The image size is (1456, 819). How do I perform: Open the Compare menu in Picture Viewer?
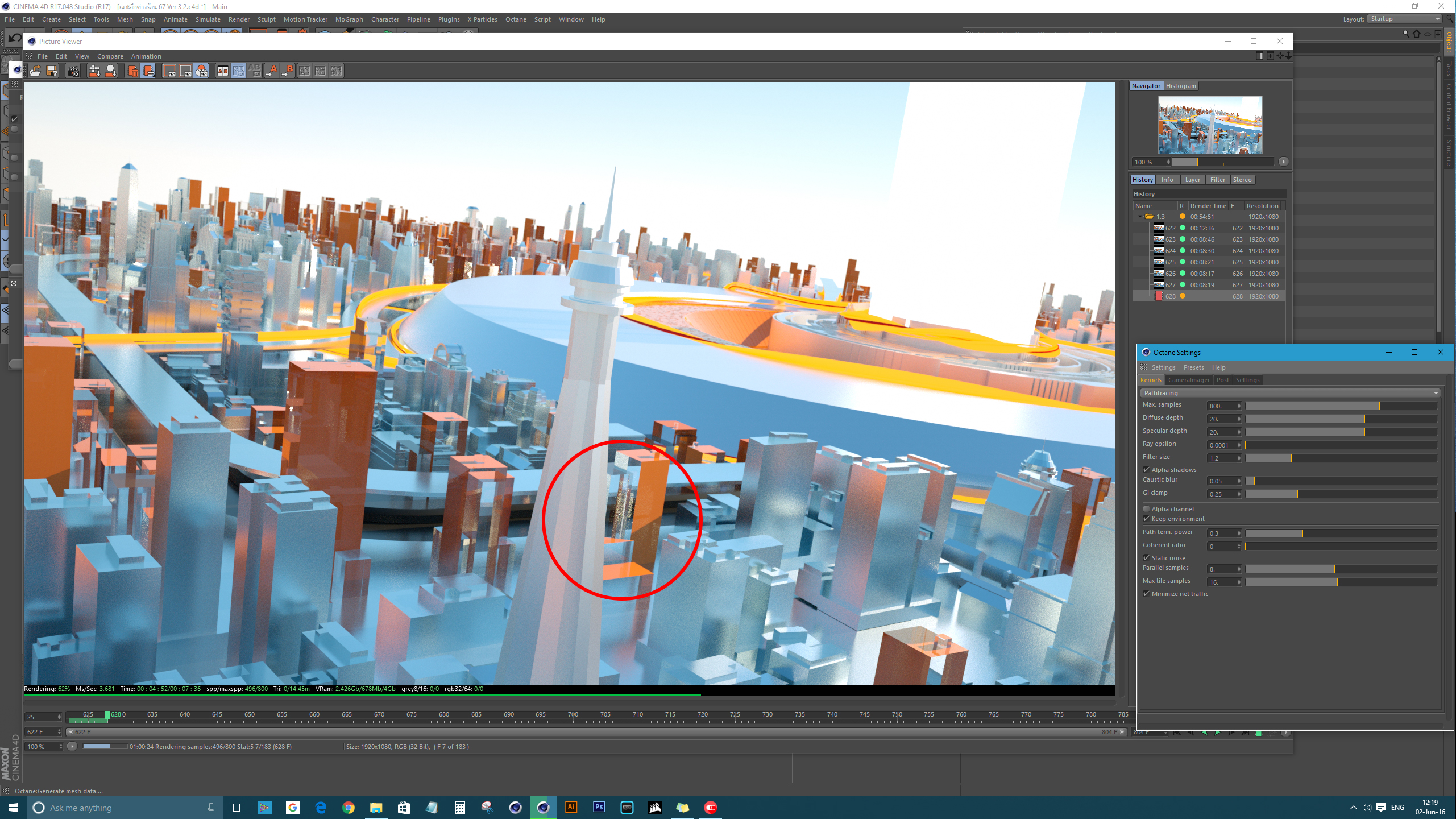pyautogui.click(x=110, y=56)
